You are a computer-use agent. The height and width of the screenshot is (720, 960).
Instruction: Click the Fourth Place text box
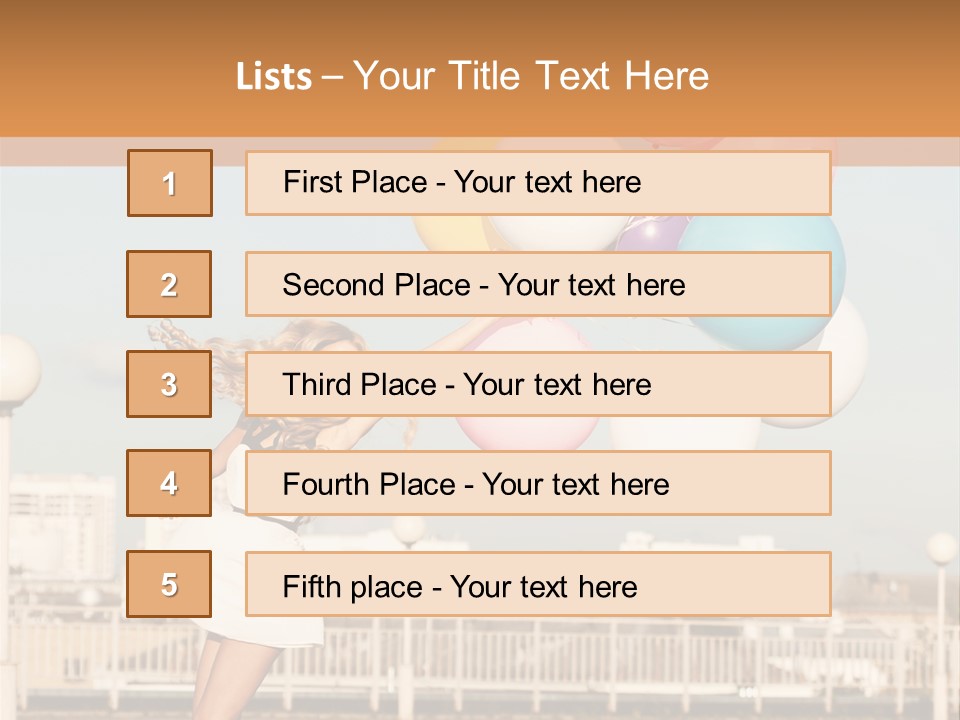[x=538, y=484]
